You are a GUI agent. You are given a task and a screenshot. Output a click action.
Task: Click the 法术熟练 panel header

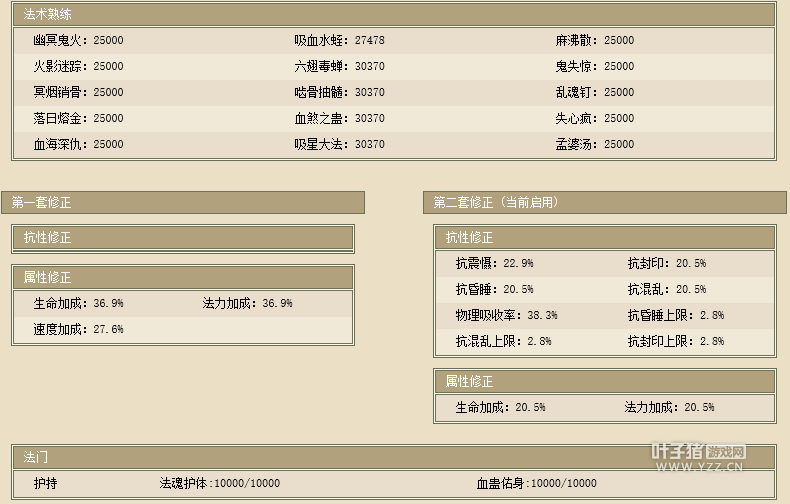pos(48,14)
